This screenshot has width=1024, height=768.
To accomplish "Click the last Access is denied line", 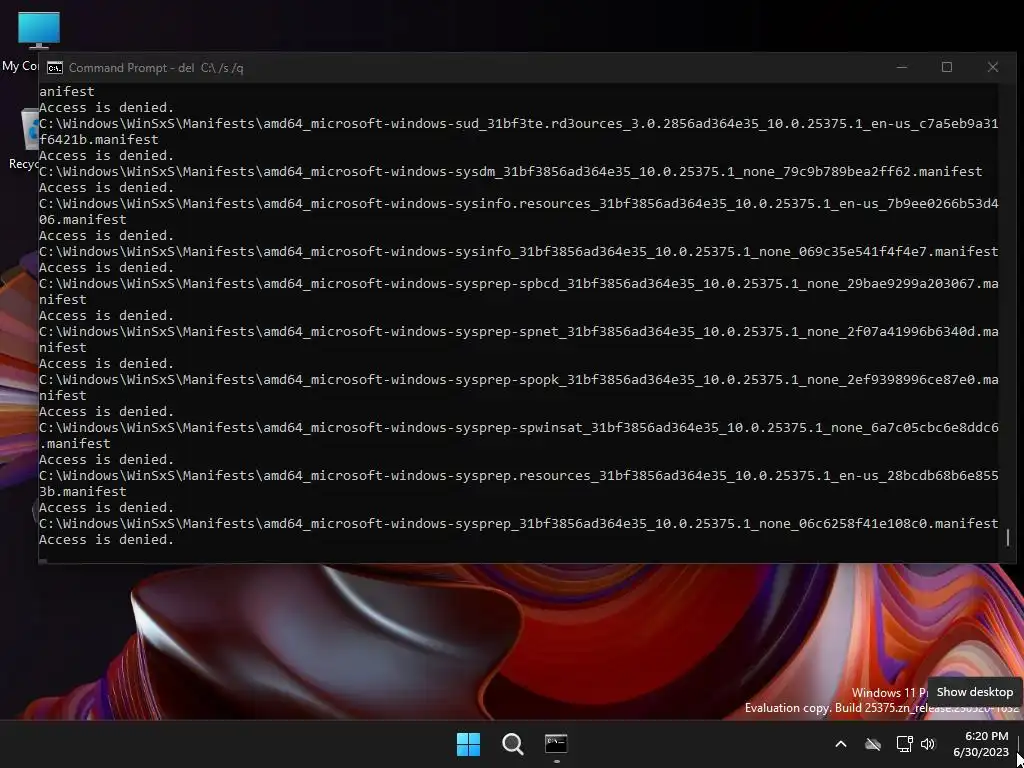I will tap(106, 539).
